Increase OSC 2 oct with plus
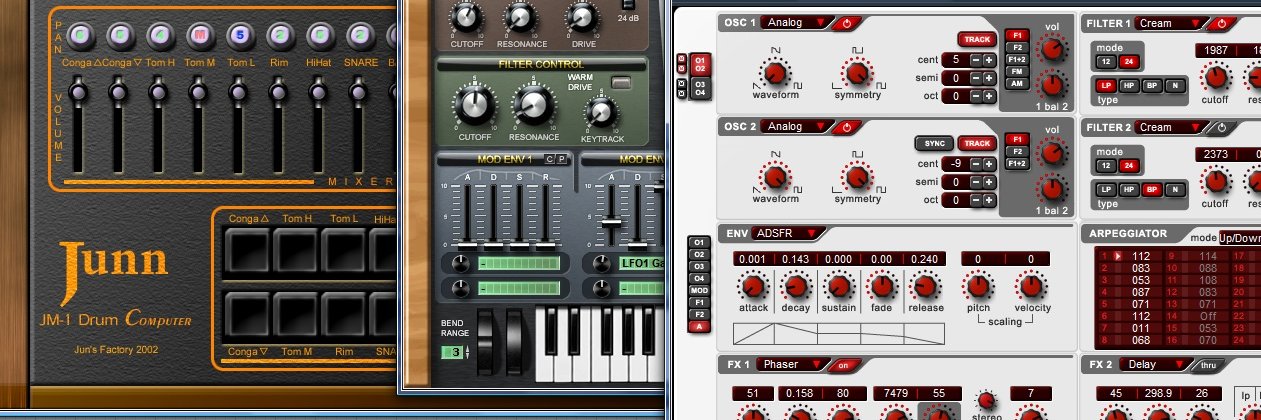The height and width of the screenshot is (420, 1261). 988,200
